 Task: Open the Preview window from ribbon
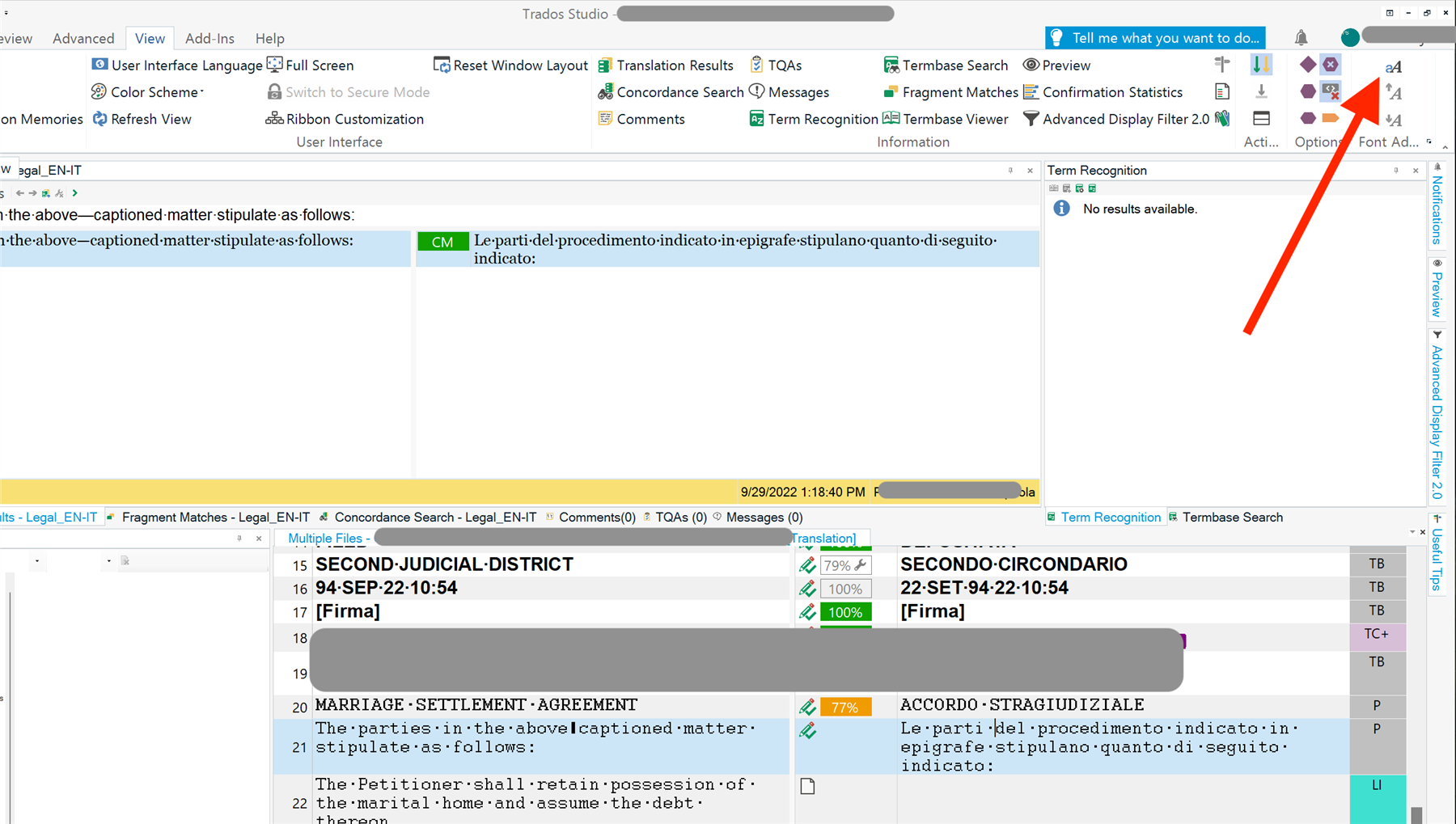(1056, 65)
